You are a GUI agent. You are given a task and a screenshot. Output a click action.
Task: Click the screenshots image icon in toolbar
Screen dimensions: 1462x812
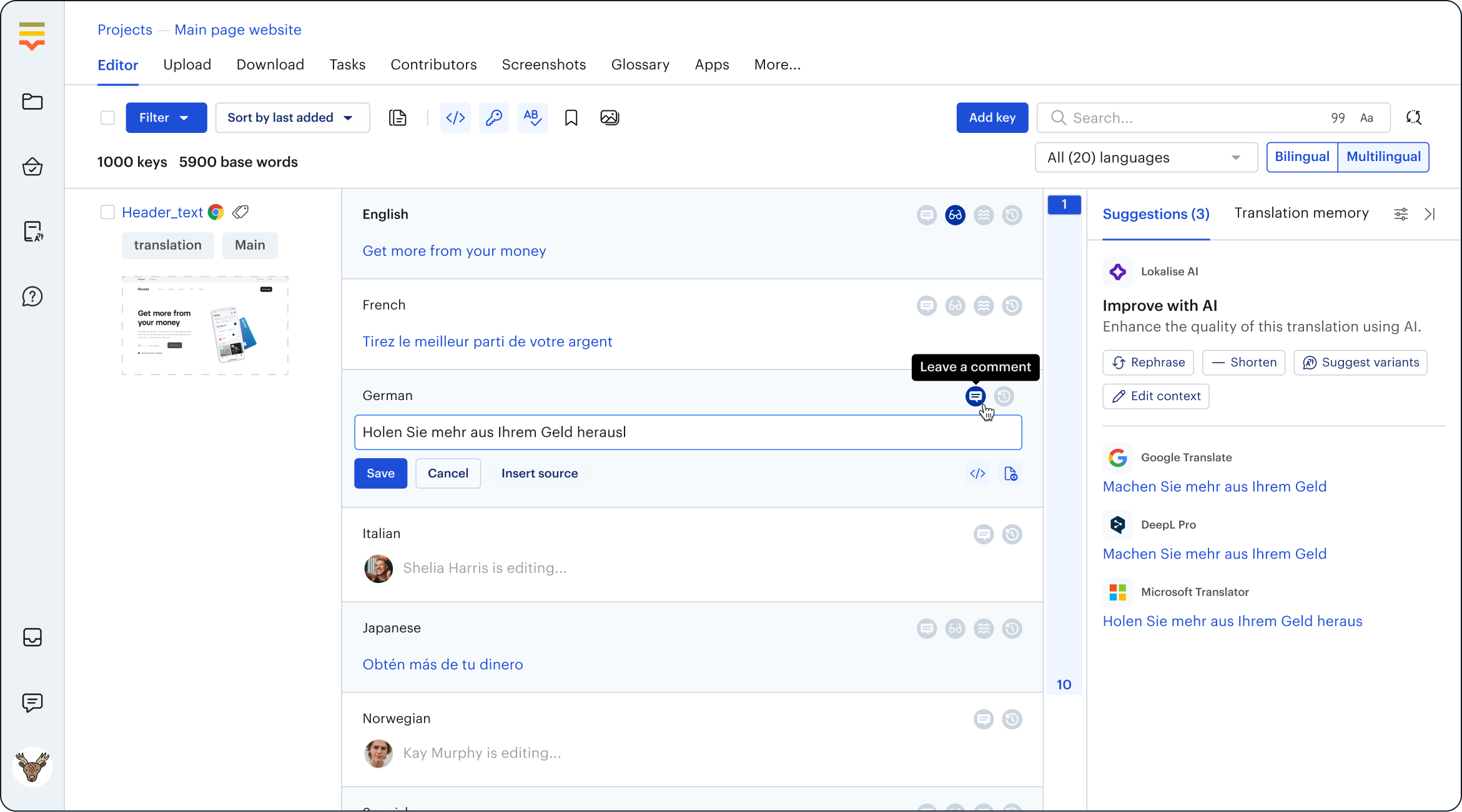pyautogui.click(x=609, y=117)
